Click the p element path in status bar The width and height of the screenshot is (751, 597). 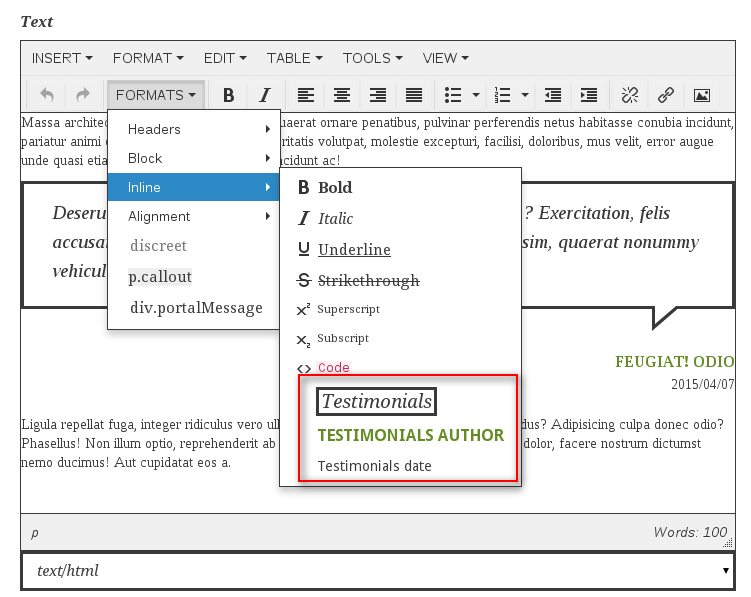coord(34,533)
